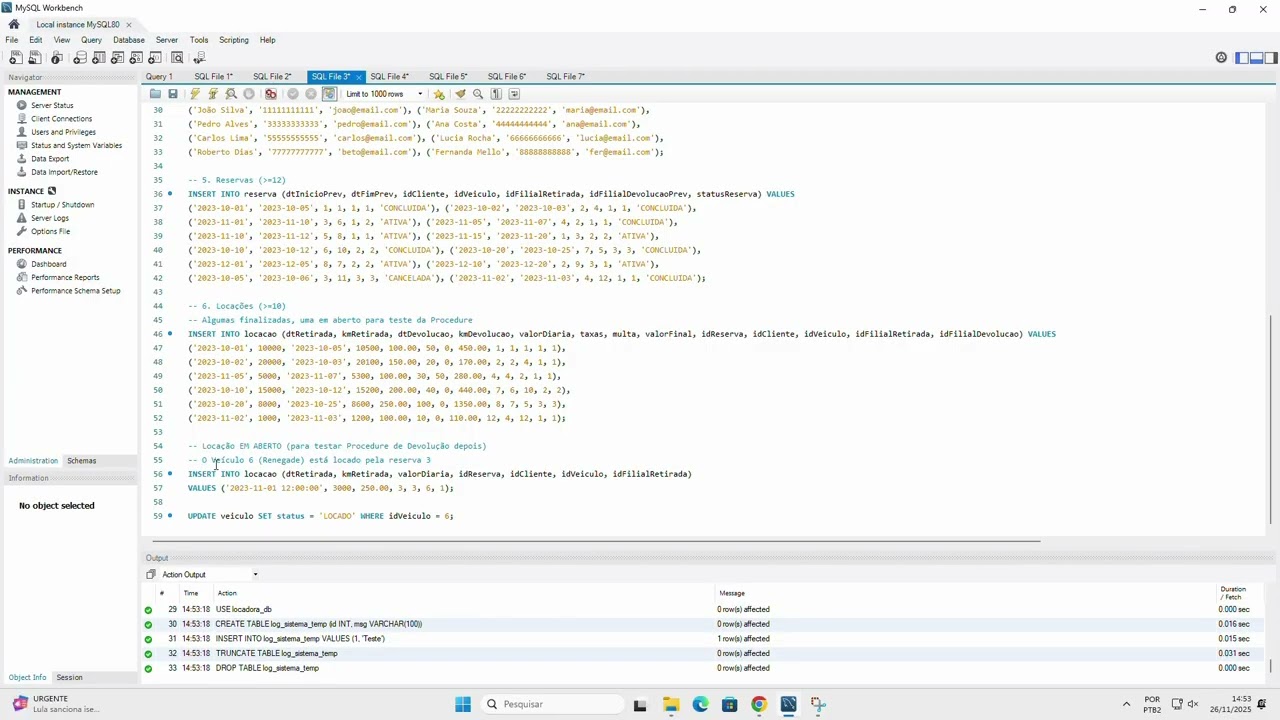Click the UPDATE veiculo statement on line 59
Viewport: 1280px width, 720px height.
320,516
